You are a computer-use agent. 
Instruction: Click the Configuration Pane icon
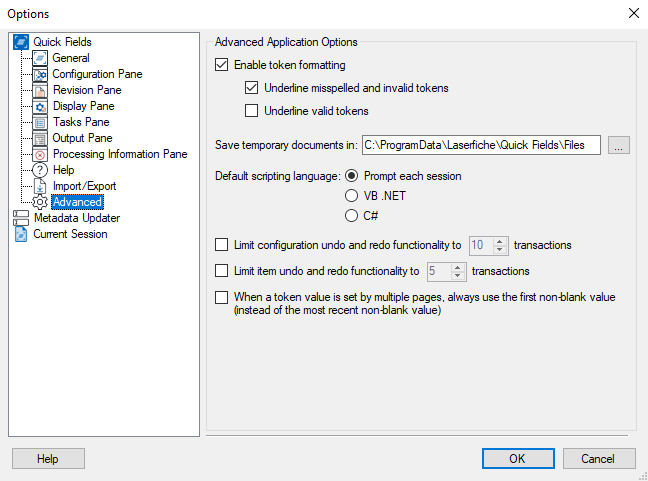[40, 74]
